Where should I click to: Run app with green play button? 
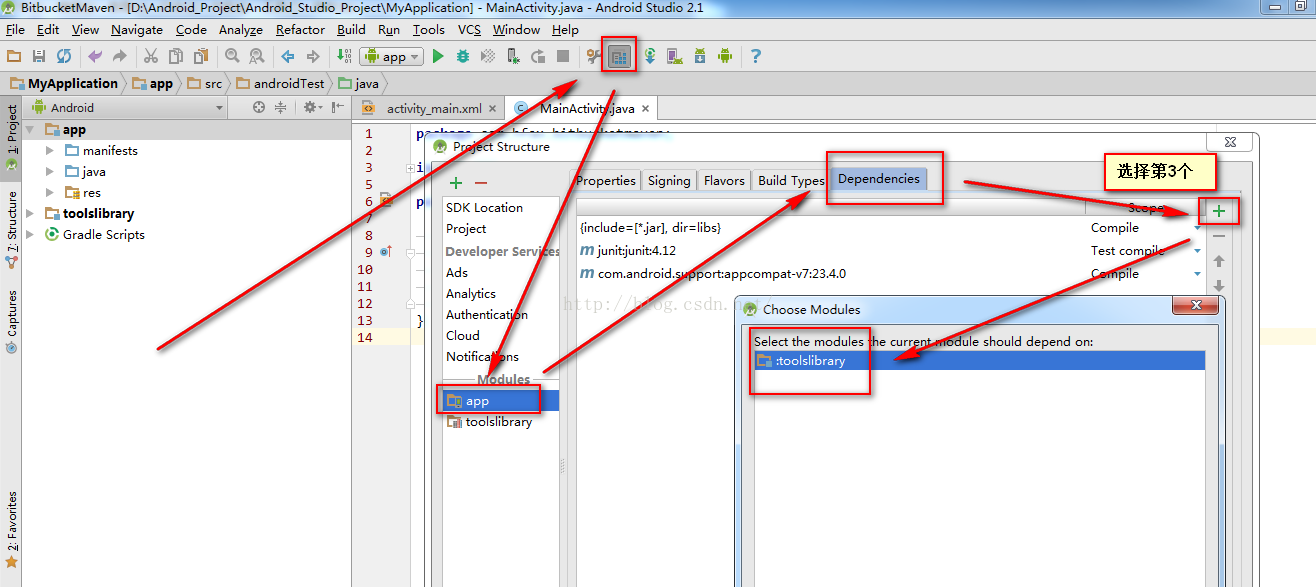438,56
